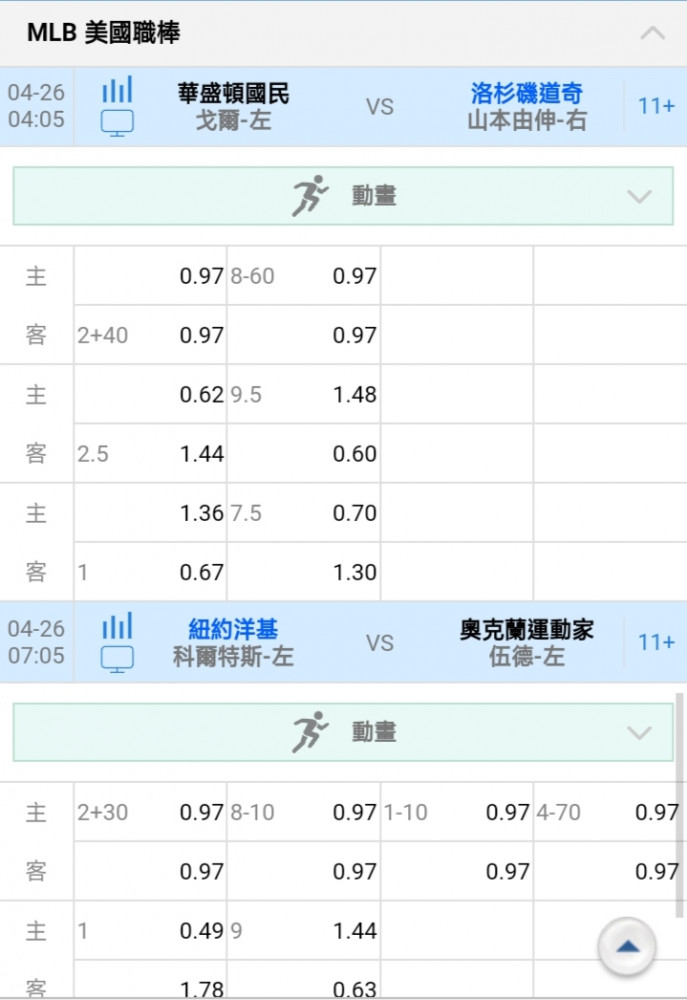Open live TV icon for 華盛頓國民 match

[117, 123]
